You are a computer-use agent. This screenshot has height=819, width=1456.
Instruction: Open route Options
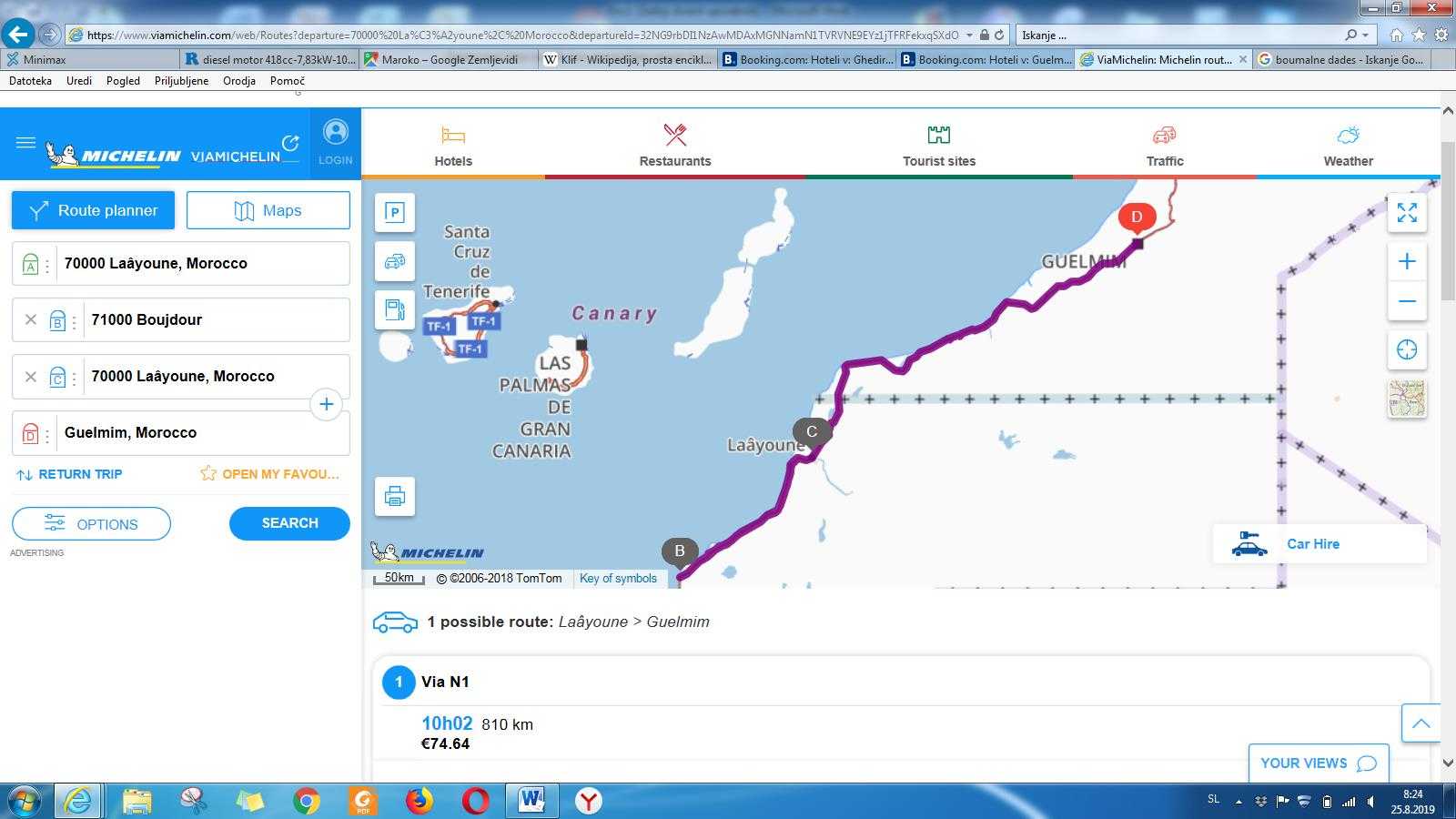tap(91, 524)
